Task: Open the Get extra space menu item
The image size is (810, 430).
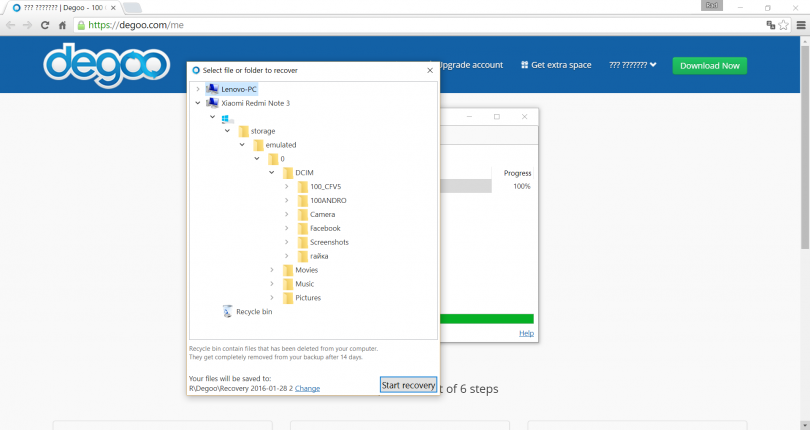Action: (x=555, y=65)
